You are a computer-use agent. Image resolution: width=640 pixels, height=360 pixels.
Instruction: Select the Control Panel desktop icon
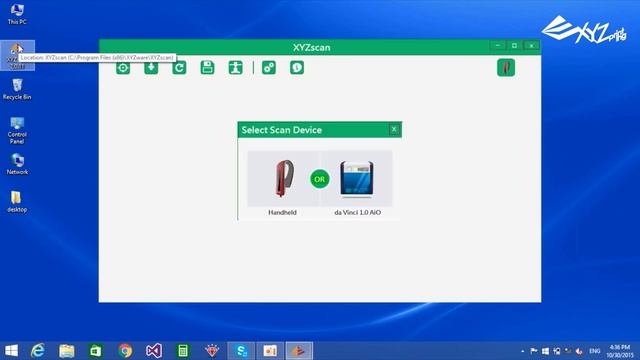[17, 130]
